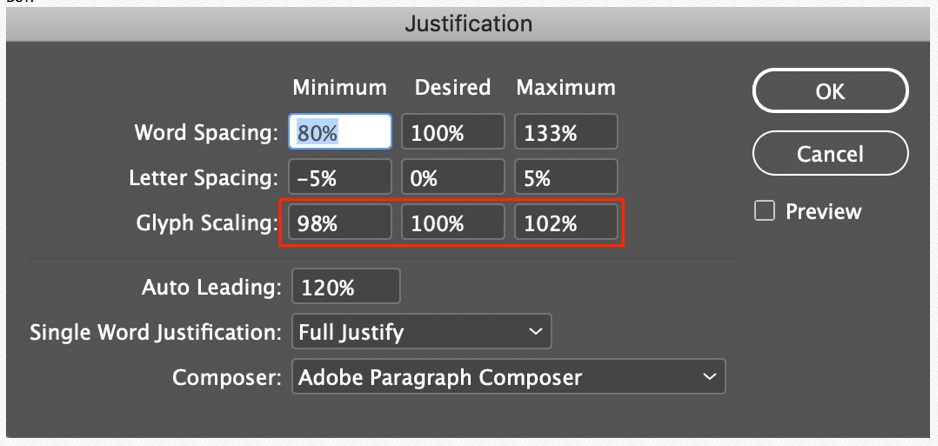The image size is (938, 446).
Task: Click the Letter Spacing label
Action: click(x=203, y=179)
